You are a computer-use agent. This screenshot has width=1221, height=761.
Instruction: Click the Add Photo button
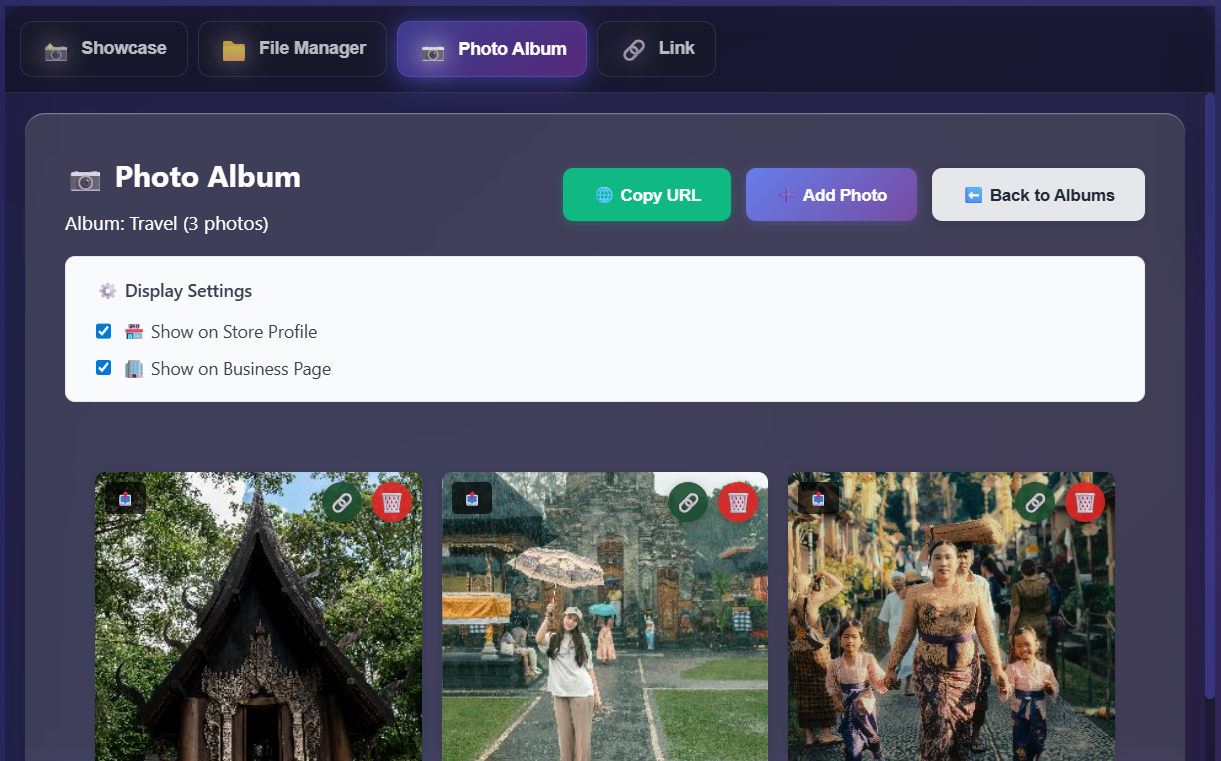pos(831,195)
